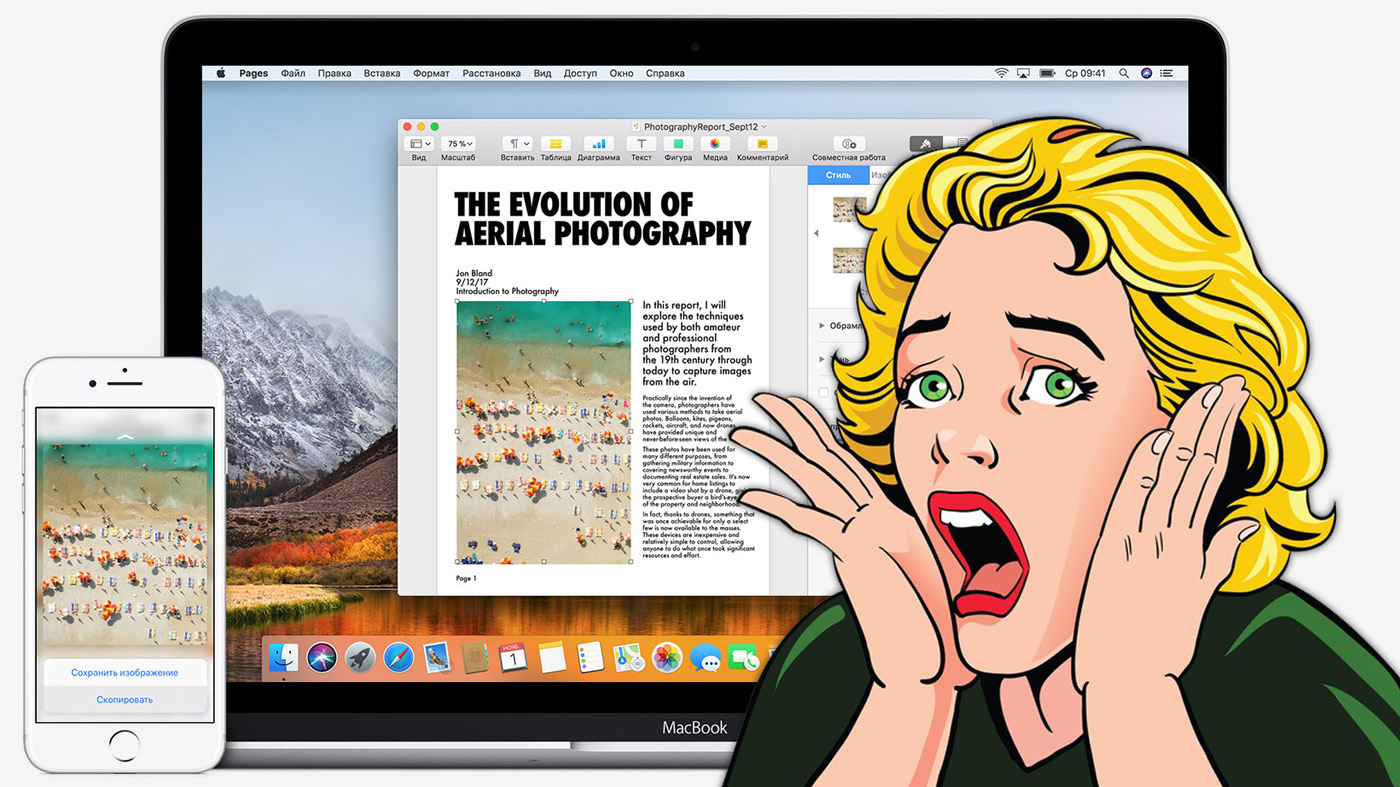Open the Вставить insert paragraph dropdown
1400x787 pixels.
click(x=517, y=145)
